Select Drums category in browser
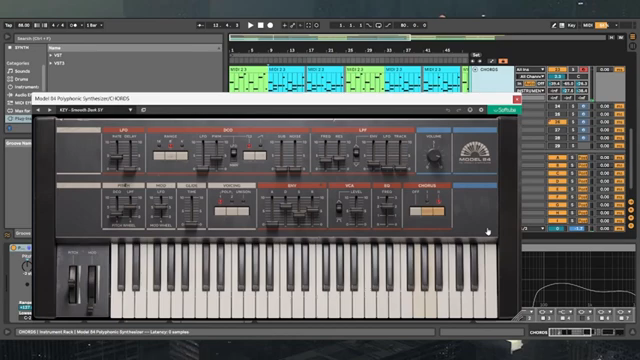The width and height of the screenshot is (640, 360). tap(21, 79)
